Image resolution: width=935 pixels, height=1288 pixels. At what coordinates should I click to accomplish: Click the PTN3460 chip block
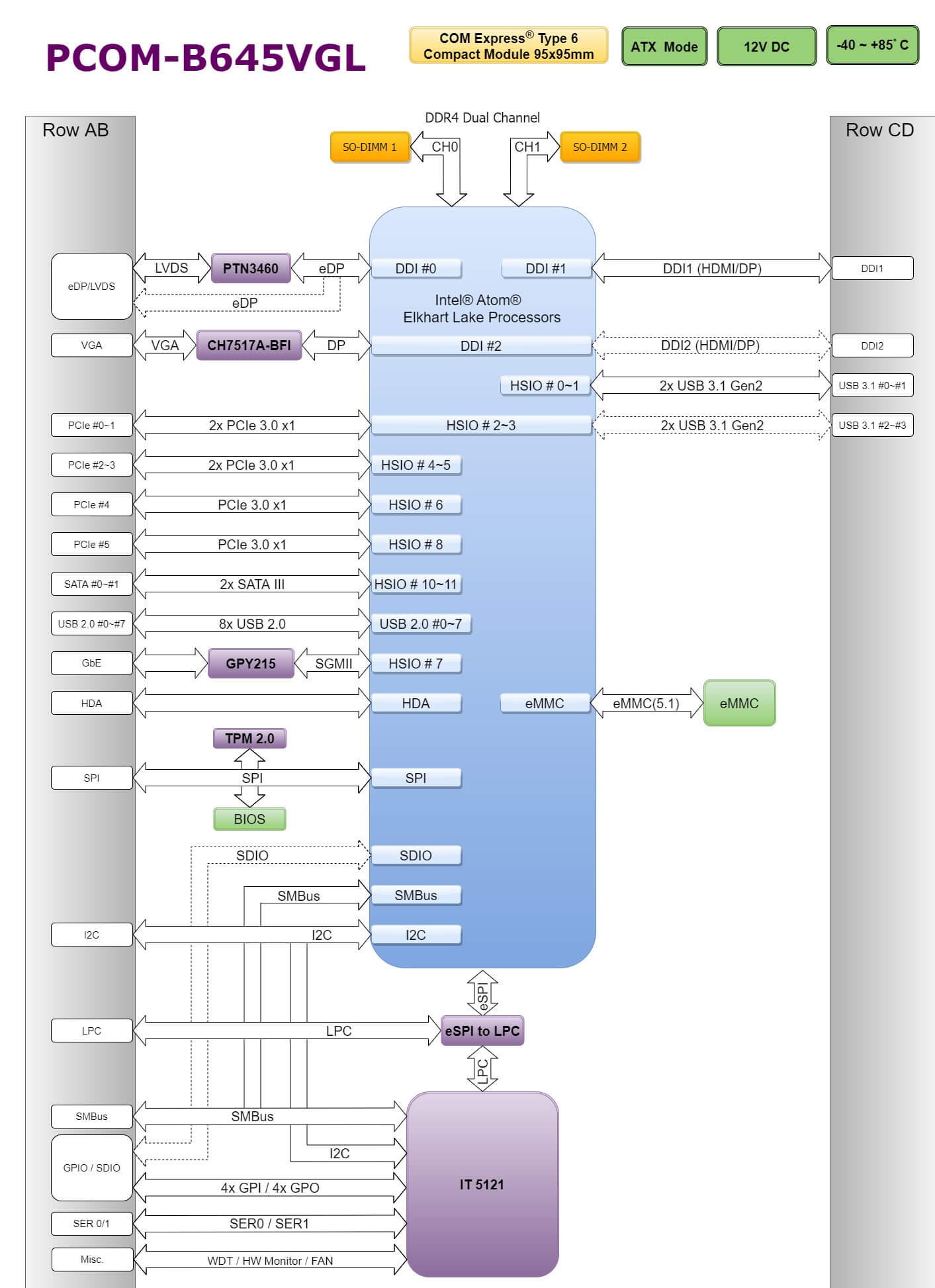point(250,268)
